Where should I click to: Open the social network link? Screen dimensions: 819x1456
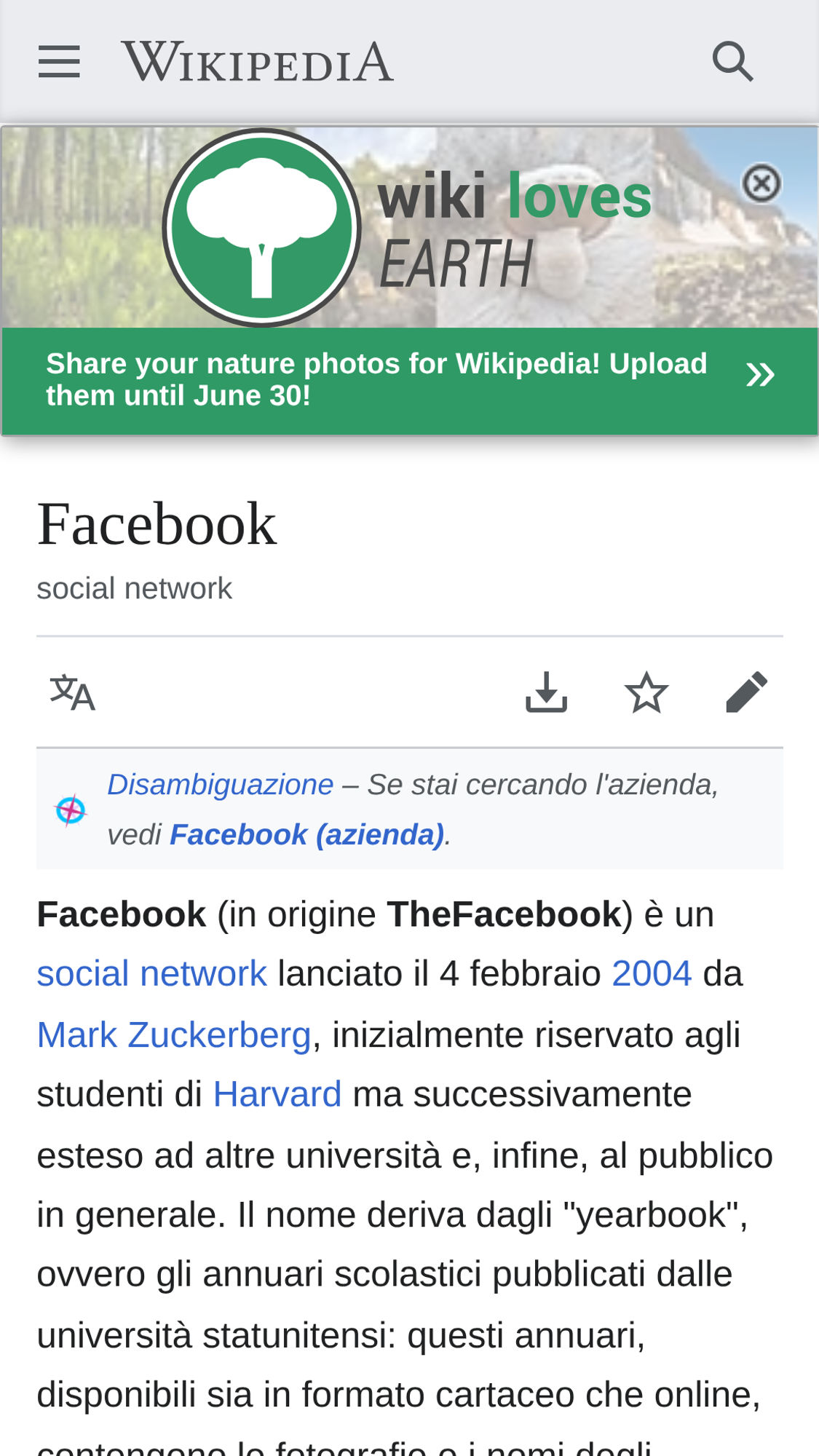[x=152, y=973]
